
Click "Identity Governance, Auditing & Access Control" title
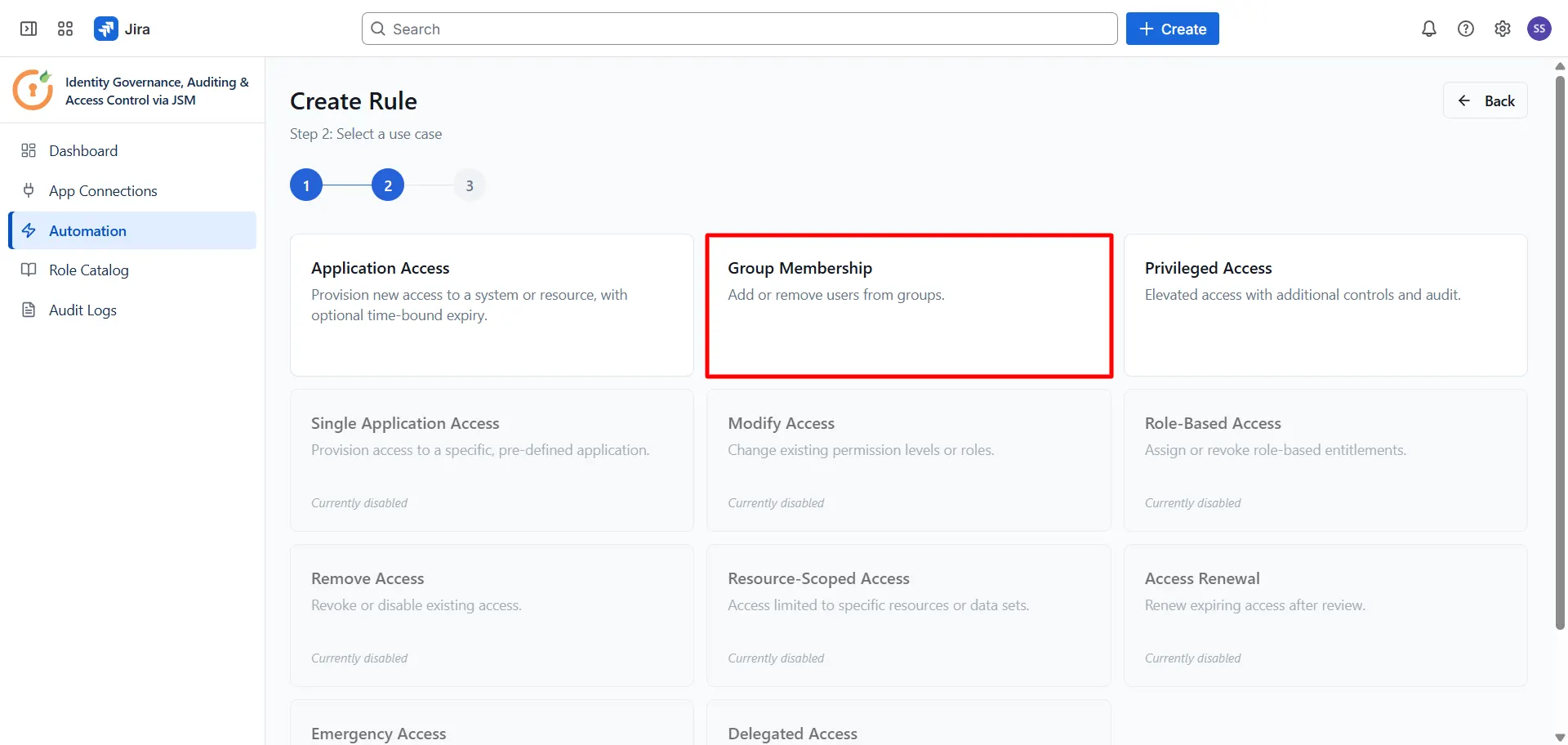point(157,91)
